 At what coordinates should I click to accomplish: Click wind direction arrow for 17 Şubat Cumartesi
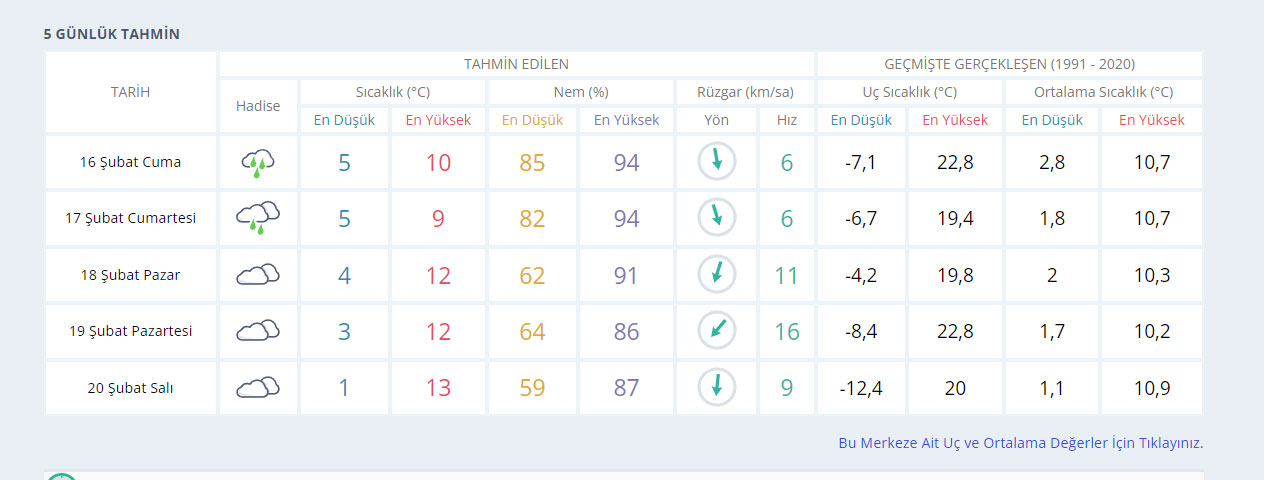pyautogui.click(x=716, y=218)
